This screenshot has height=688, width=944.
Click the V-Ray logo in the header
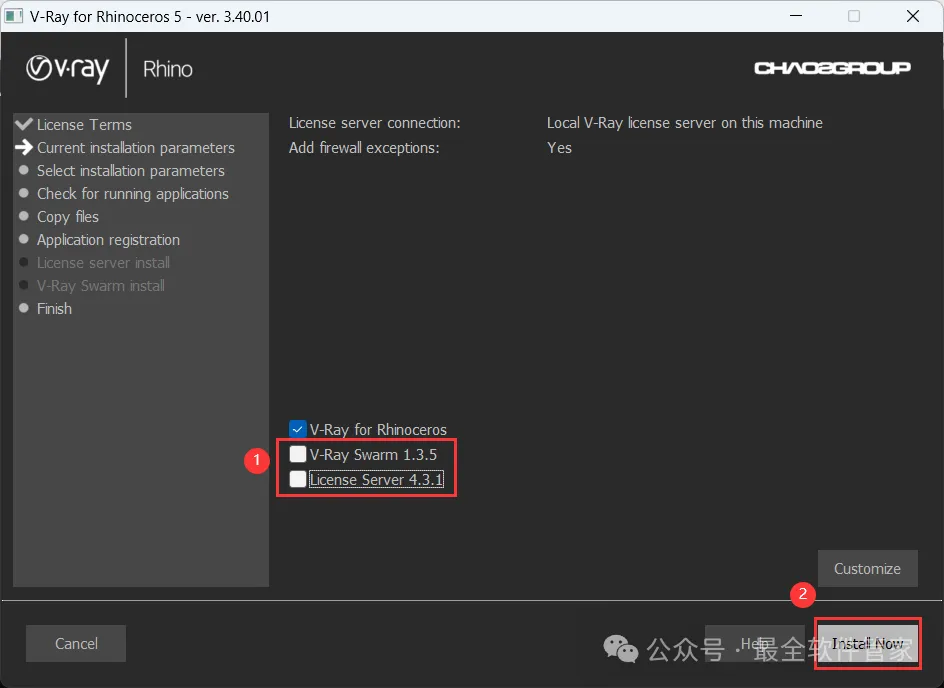[x=67, y=69]
